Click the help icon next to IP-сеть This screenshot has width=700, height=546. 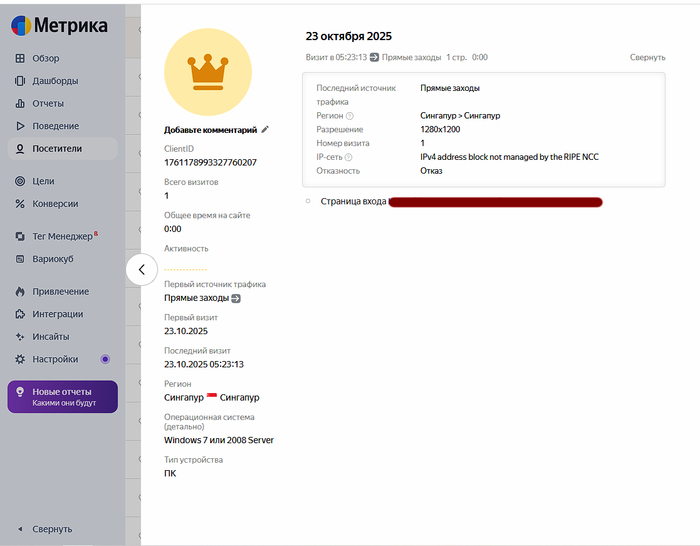pyautogui.click(x=348, y=157)
